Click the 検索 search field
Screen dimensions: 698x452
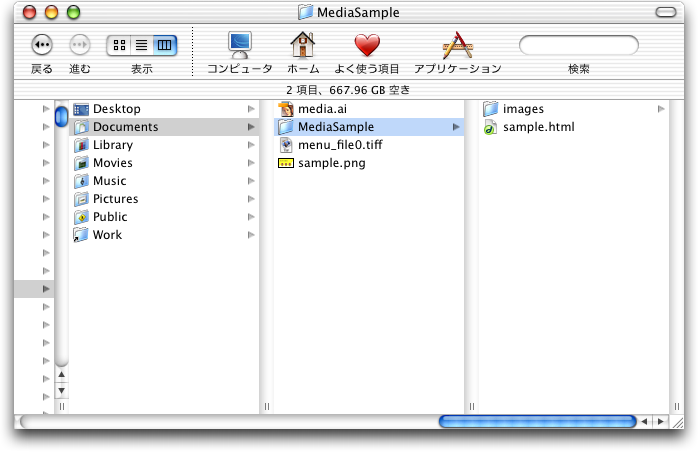coord(579,45)
